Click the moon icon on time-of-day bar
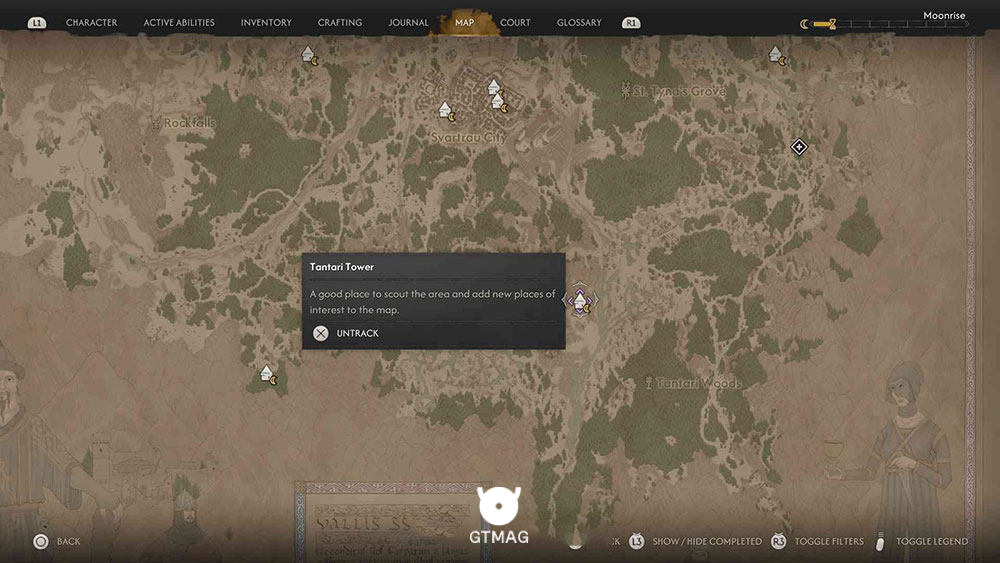The width and height of the screenshot is (1000, 563). (x=804, y=24)
